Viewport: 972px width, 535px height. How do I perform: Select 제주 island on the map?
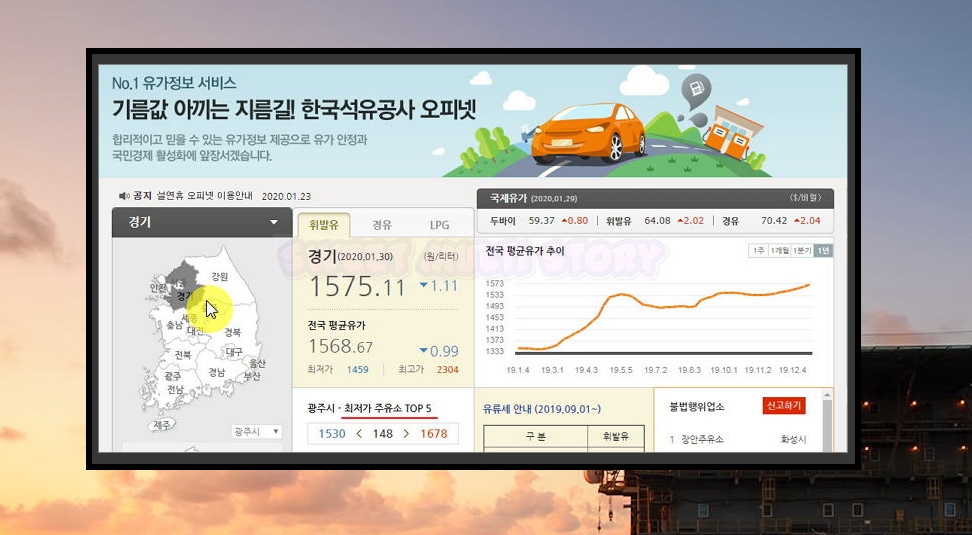coord(161,425)
